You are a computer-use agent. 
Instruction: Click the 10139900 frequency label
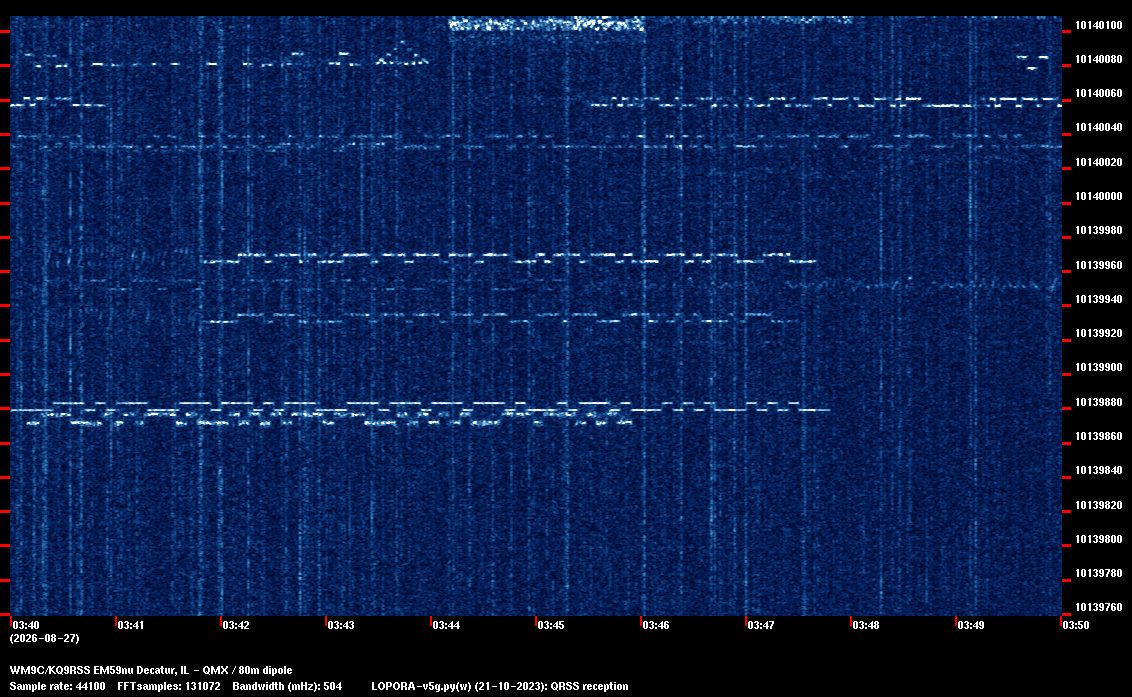tap(1098, 368)
